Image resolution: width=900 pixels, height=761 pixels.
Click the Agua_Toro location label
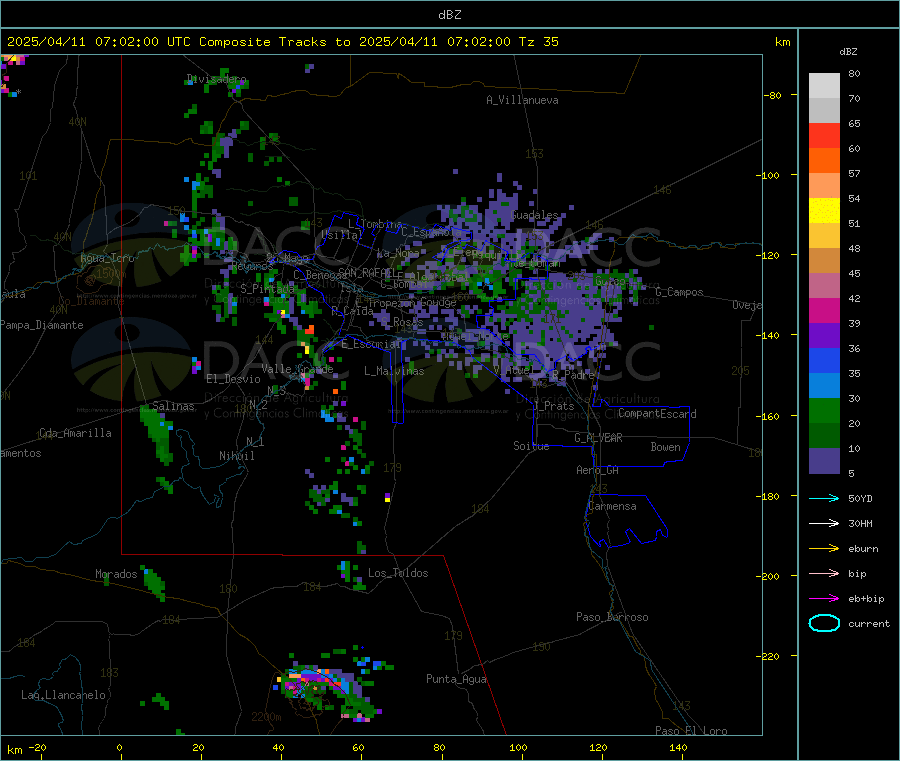(x=107, y=258)
